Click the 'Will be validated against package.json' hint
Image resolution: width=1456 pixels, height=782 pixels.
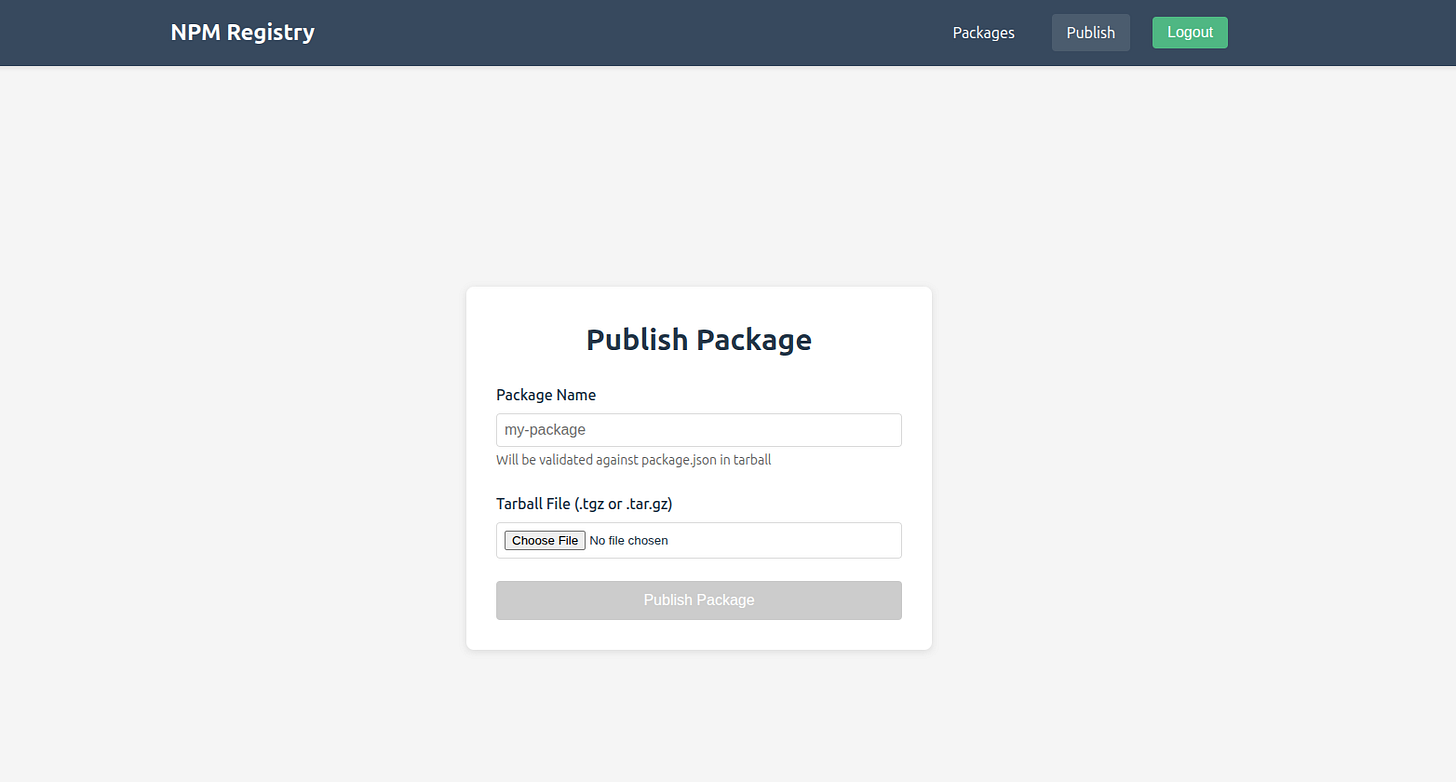pos(634,460)
